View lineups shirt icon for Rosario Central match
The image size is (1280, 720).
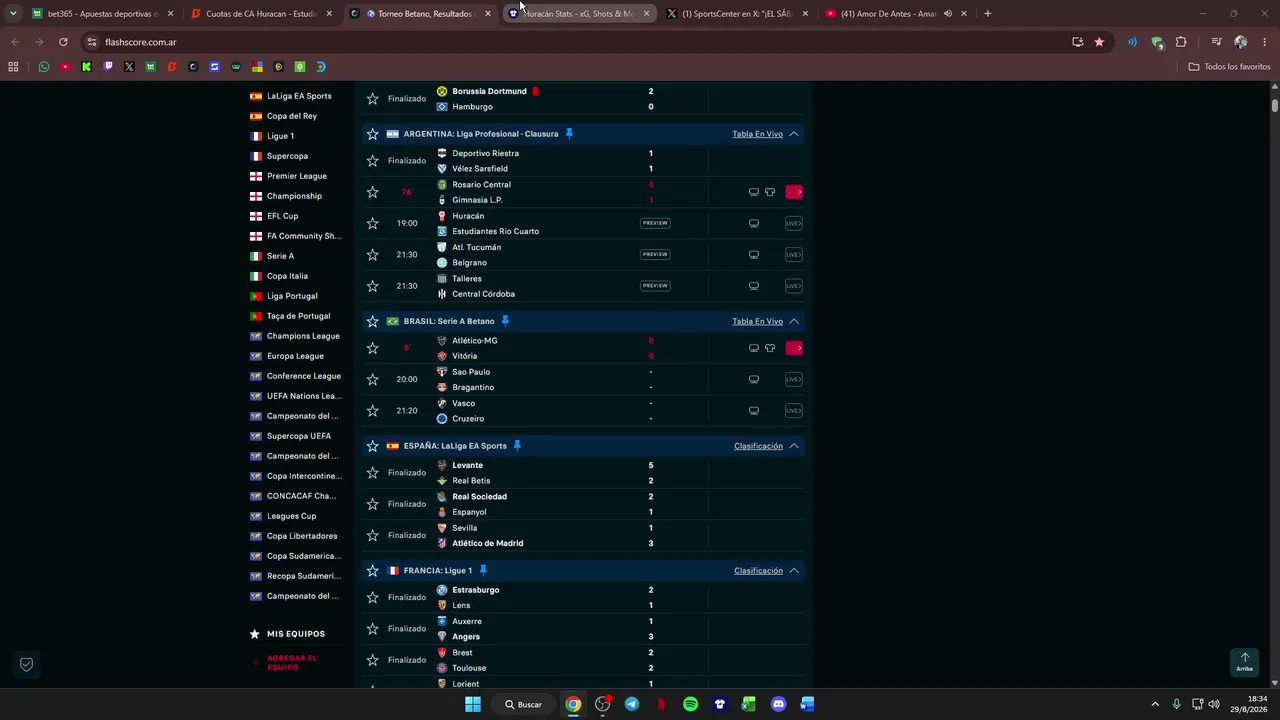(x=770, y=192)
